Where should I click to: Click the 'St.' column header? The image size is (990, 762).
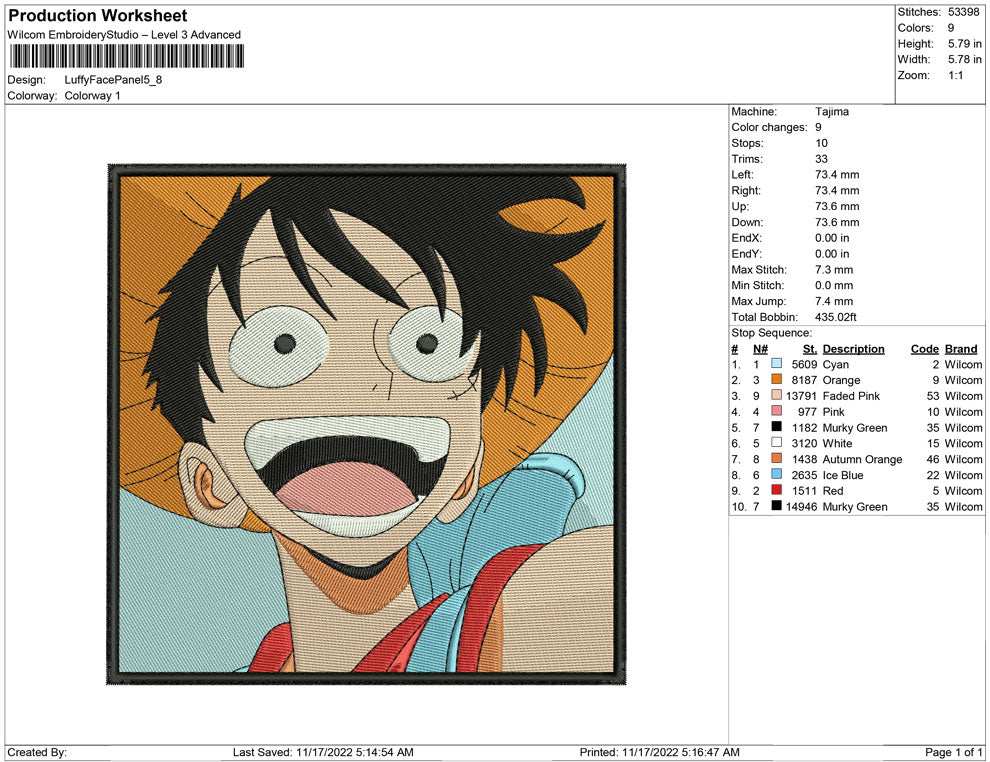(810, 349)
